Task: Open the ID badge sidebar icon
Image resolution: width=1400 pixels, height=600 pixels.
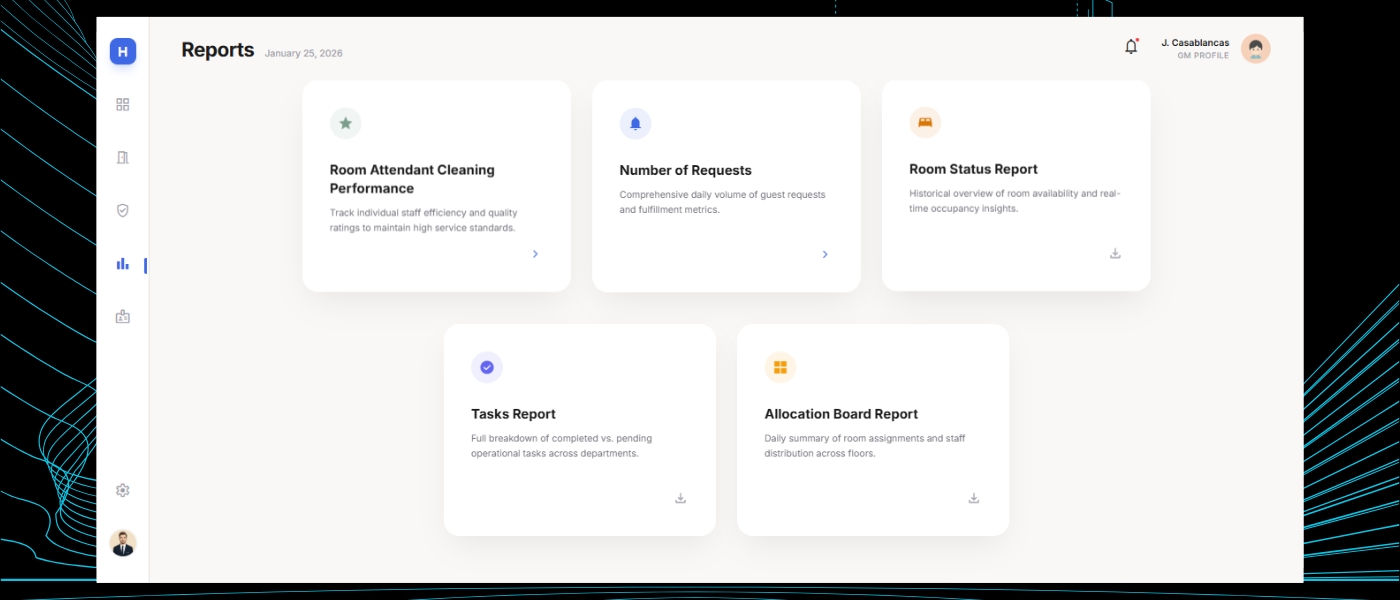Action: (x=123, y=317)
